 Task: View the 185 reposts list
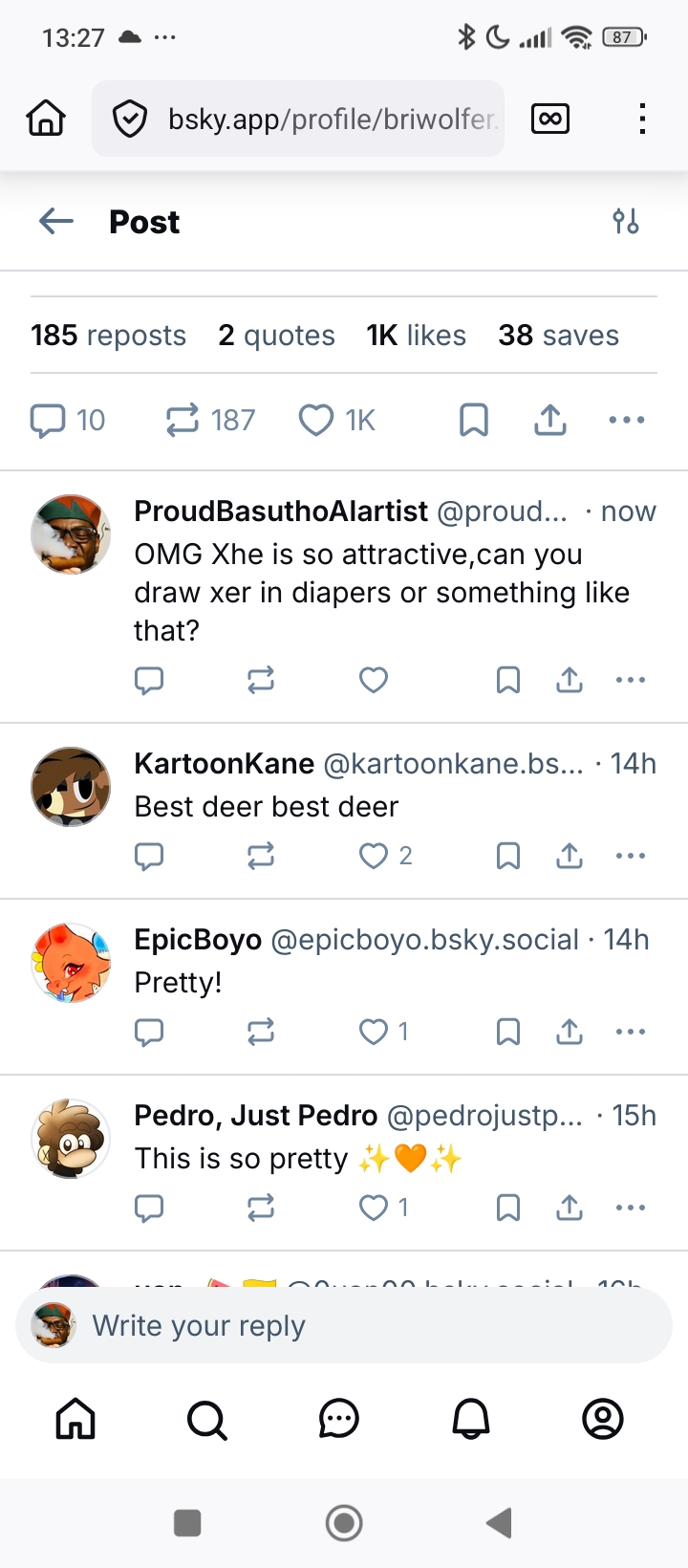(108, 336)
